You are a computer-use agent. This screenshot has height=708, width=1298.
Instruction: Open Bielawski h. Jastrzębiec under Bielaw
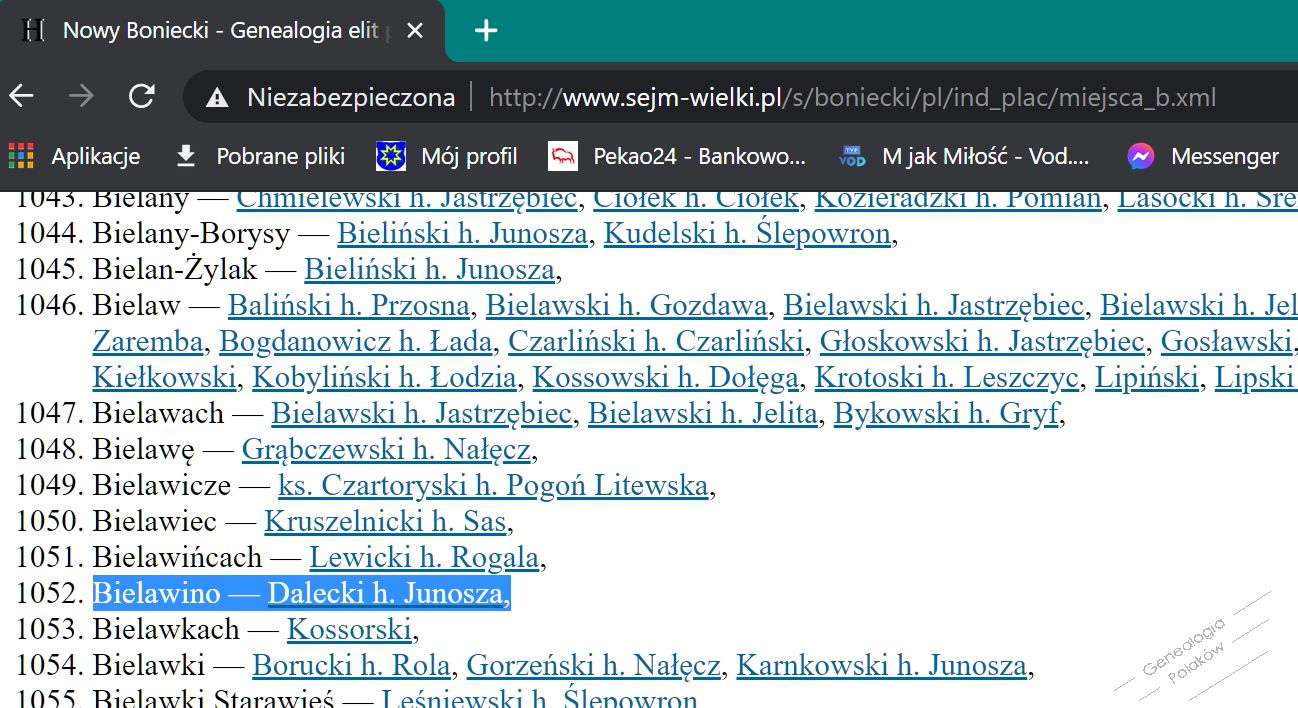pos(933,306)
